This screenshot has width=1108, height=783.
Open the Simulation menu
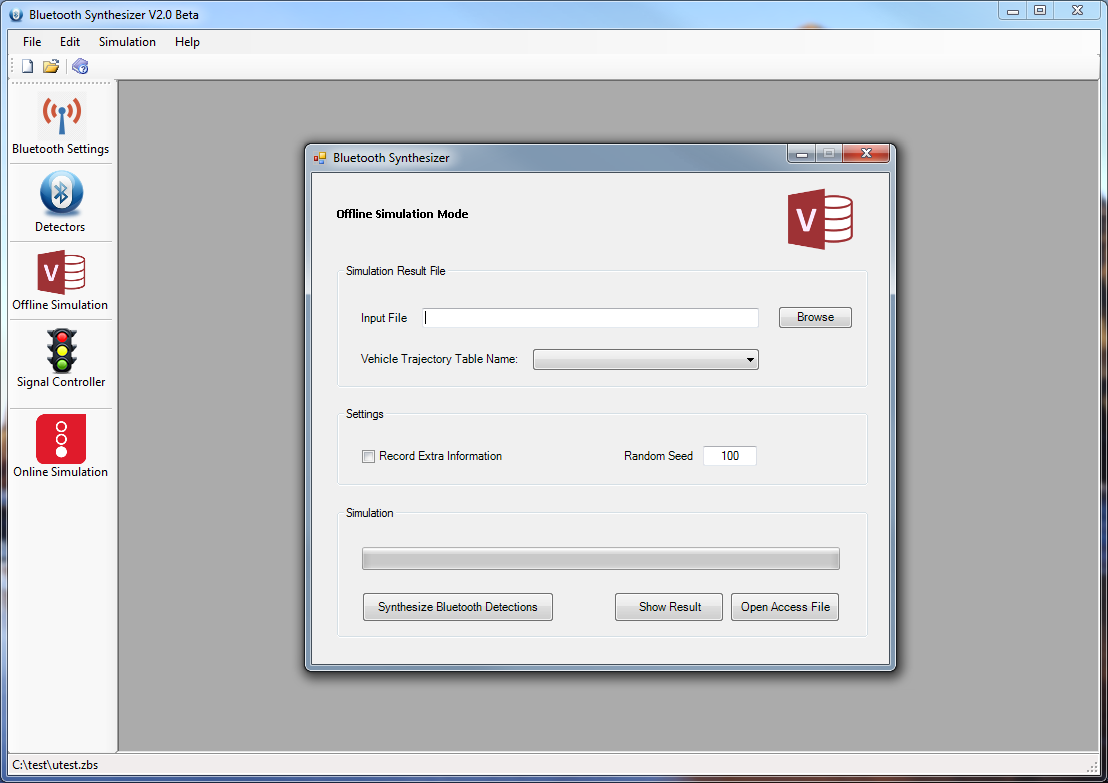click(127, 42)
